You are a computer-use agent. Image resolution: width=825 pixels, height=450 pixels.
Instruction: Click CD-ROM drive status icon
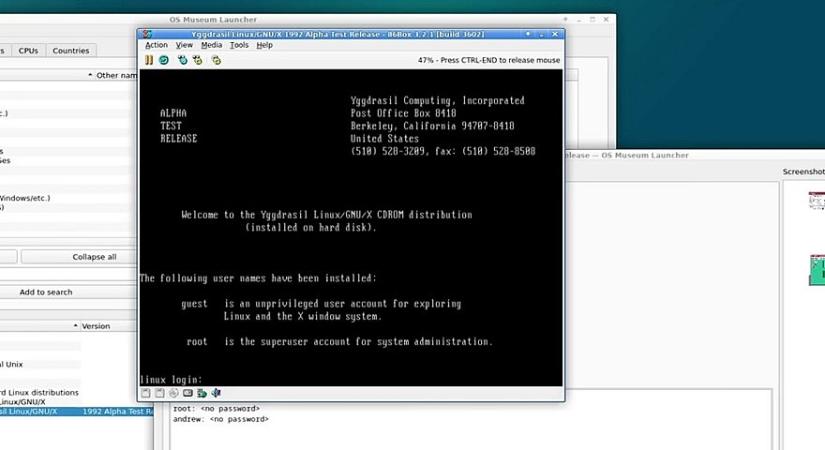174,393
